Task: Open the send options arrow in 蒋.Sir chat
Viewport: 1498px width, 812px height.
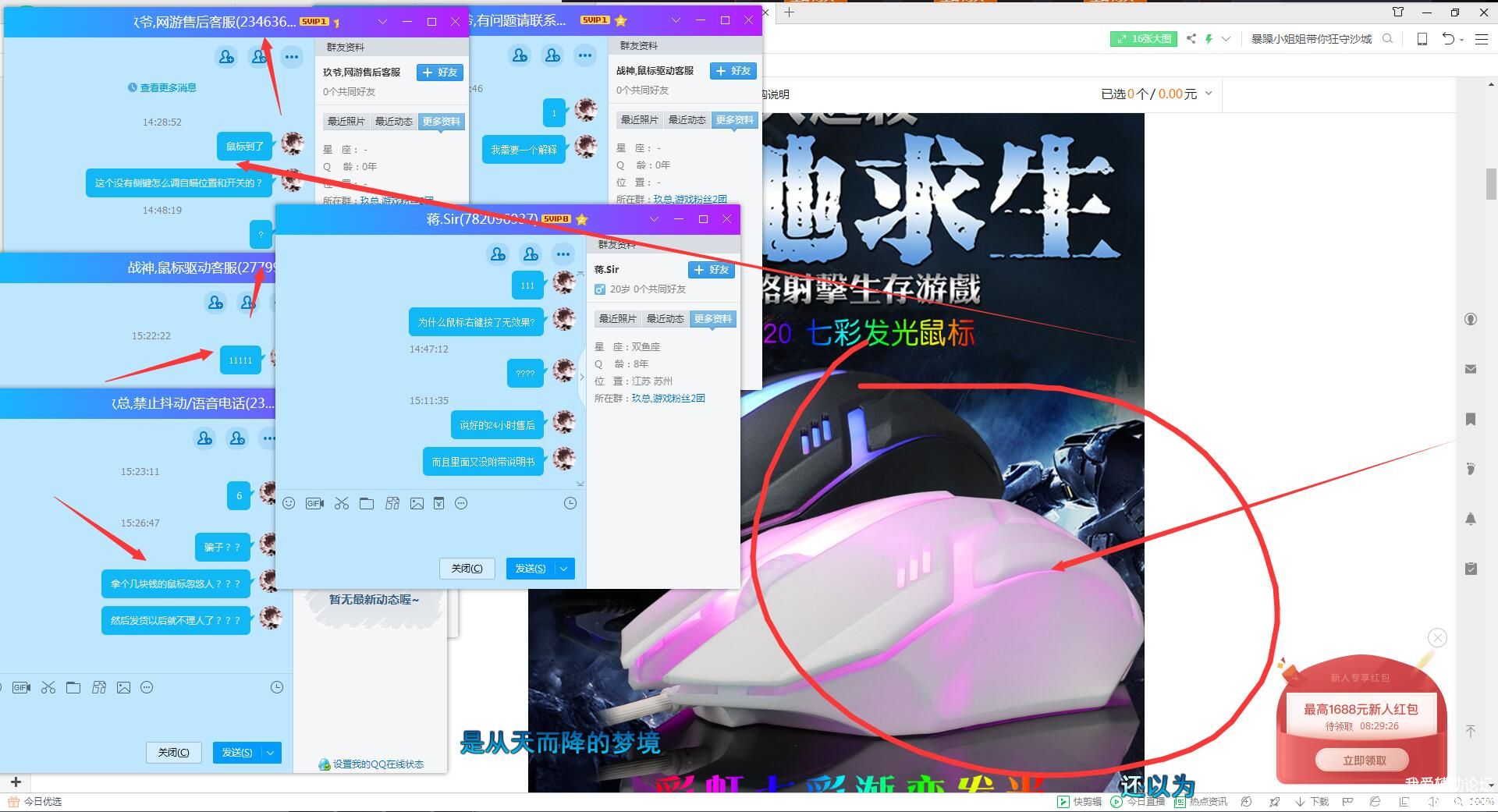Action: (564, 569)
